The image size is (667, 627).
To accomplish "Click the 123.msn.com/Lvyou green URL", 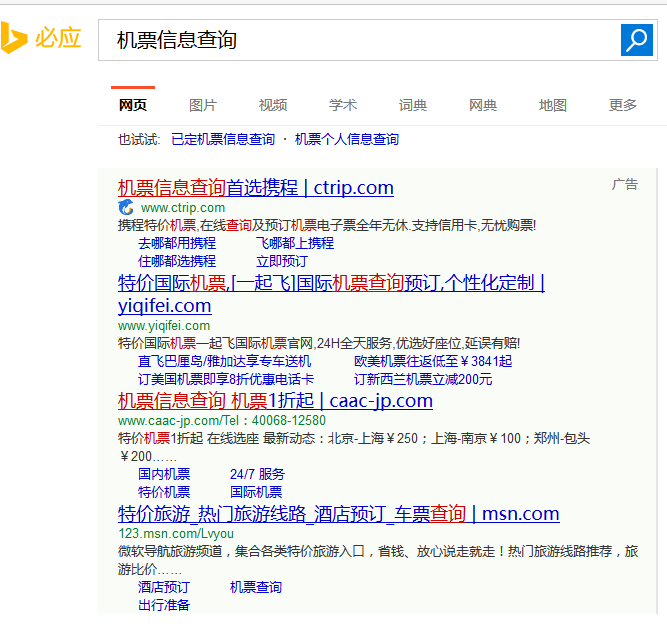I will (176, 533).
